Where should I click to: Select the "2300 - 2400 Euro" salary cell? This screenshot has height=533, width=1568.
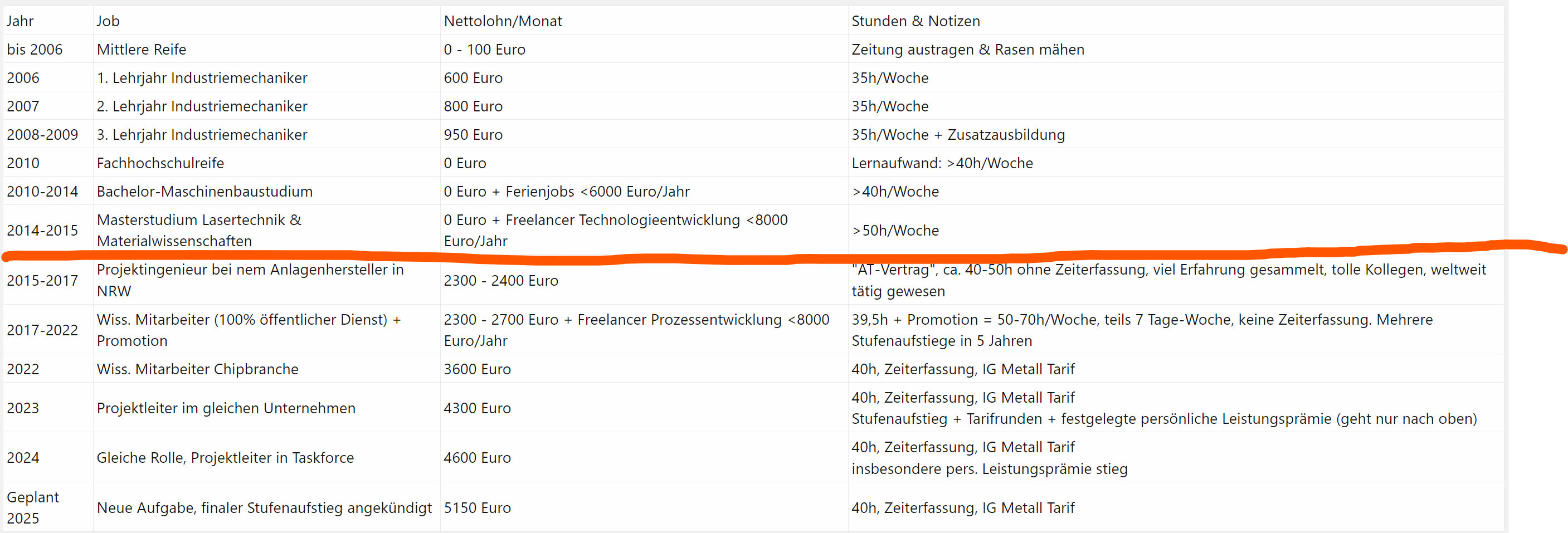[500, 281]
